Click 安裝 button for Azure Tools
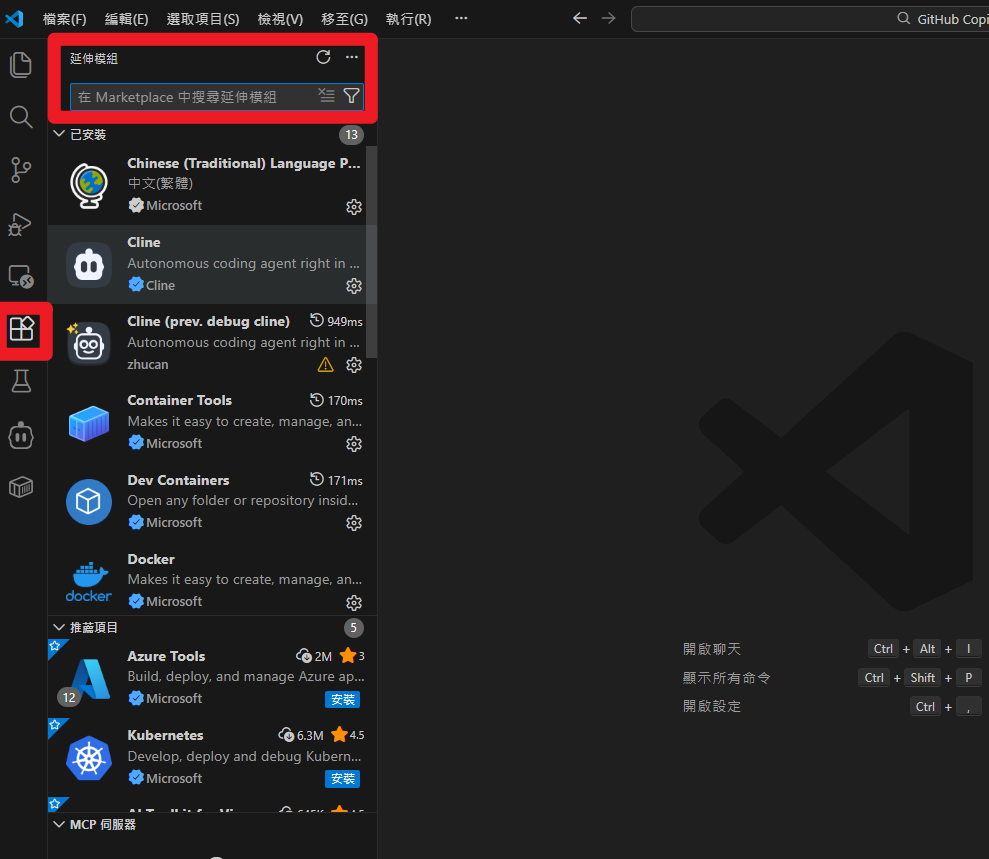This screenshot has width=989, height=859. click(x=342, y=699)
